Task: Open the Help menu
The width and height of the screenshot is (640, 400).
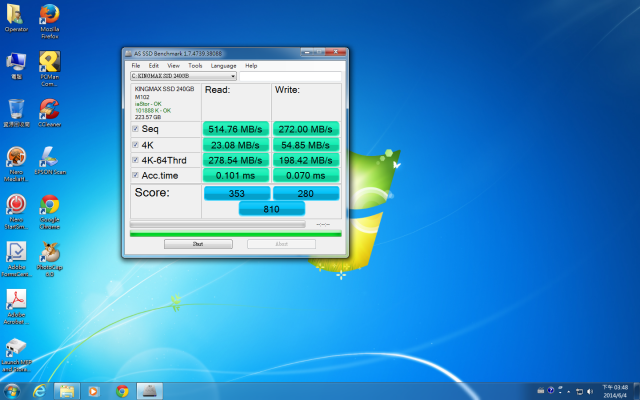Action: click(x=251, y=66)
